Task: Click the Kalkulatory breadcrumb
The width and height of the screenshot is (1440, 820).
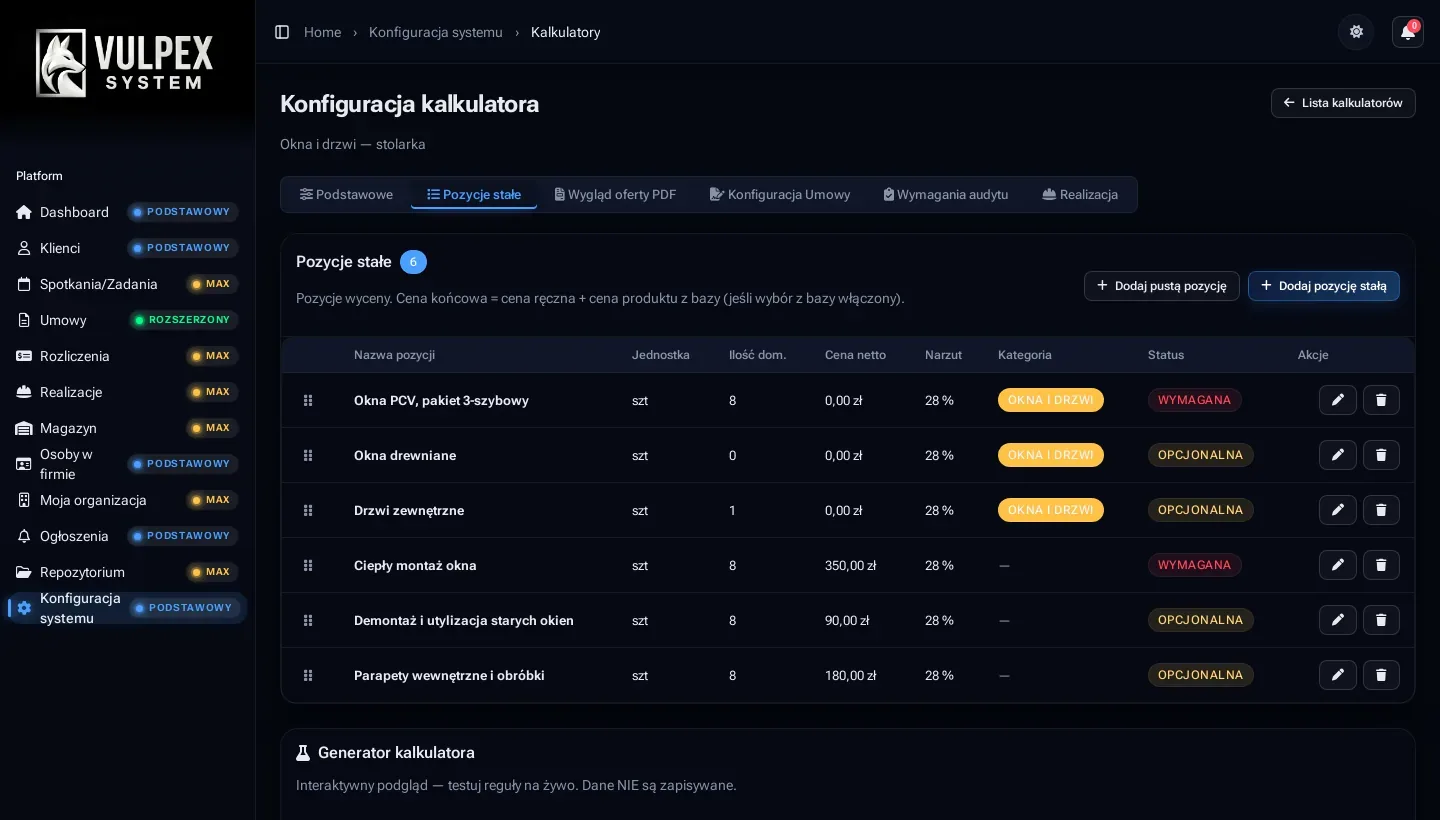Action: [x=566, y=32]
